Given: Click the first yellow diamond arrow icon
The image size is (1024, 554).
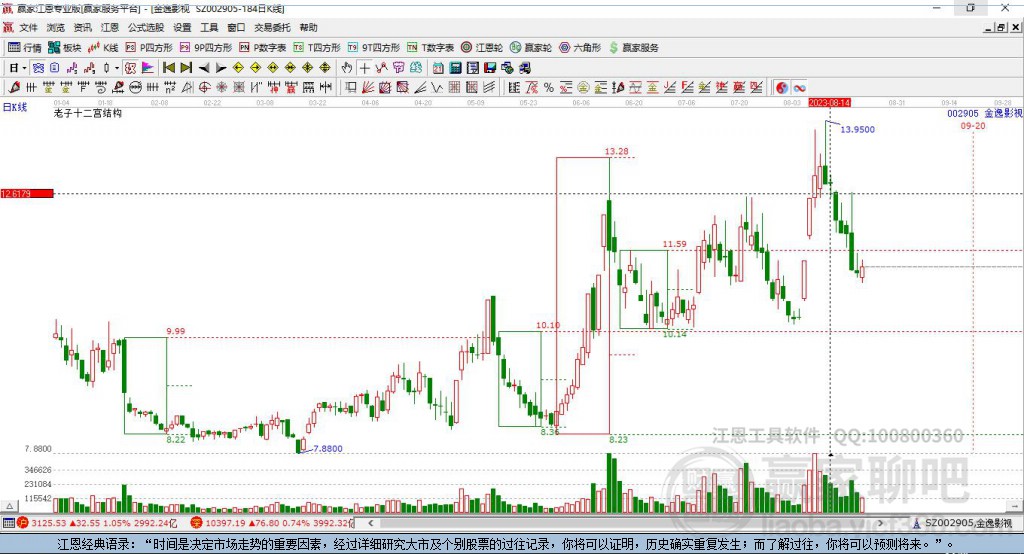Looking at the screenshot, I should tap(238, 68).
